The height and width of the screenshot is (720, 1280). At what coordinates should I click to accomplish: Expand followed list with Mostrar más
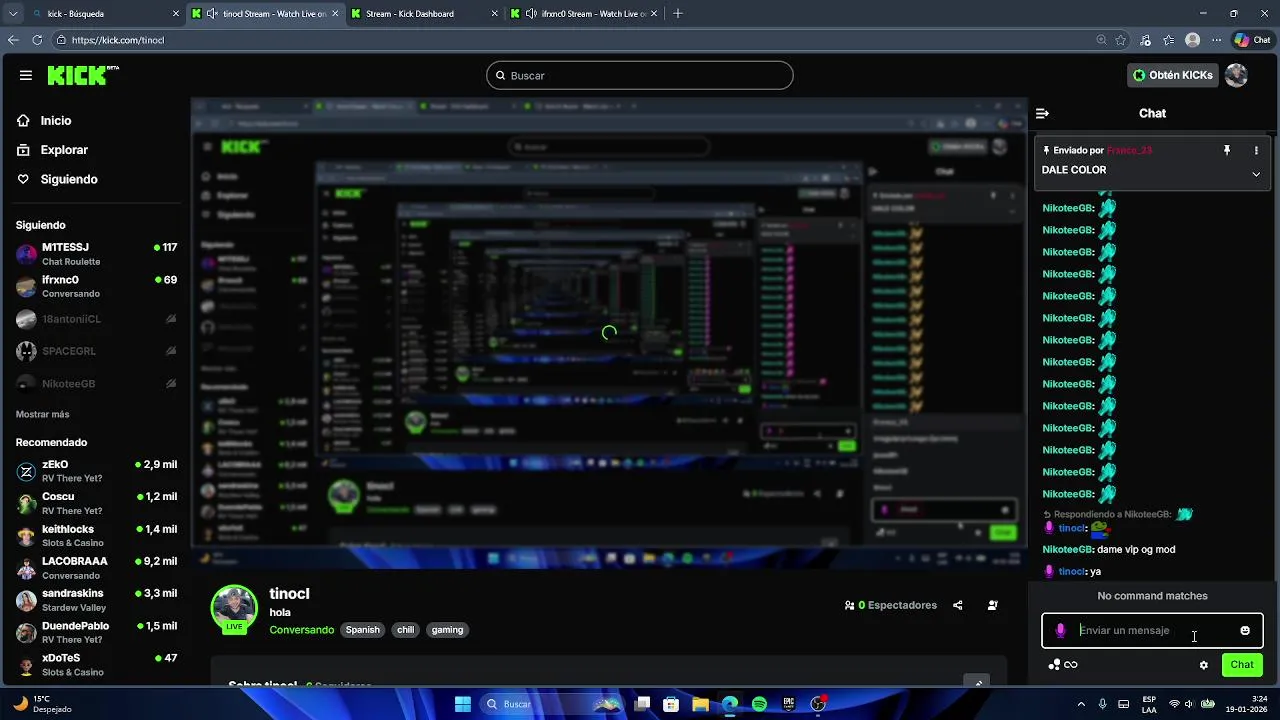(x=43, y=414)
